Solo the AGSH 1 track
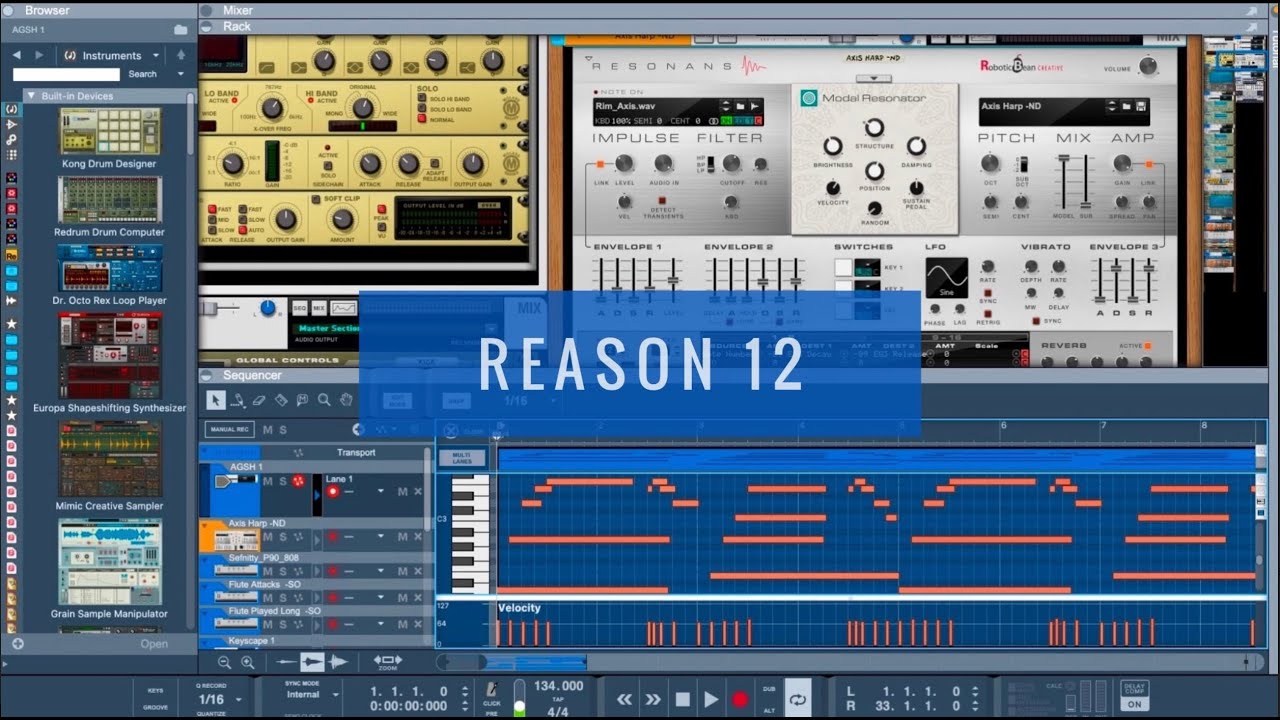 click(282, 481)
